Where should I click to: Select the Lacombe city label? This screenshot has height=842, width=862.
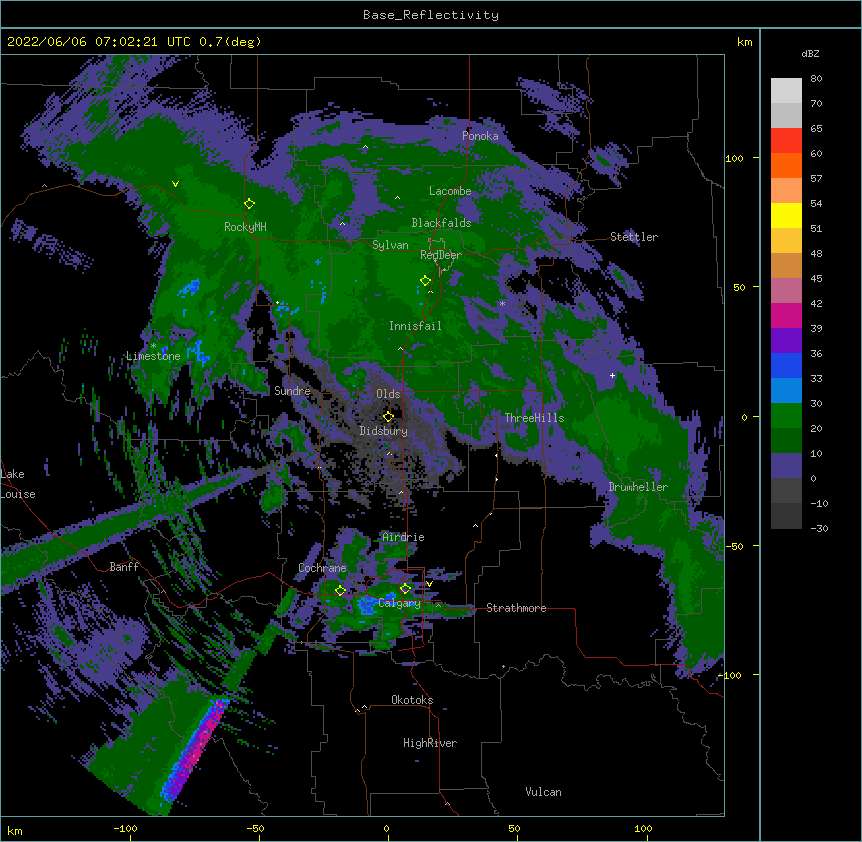click(450, 191)
